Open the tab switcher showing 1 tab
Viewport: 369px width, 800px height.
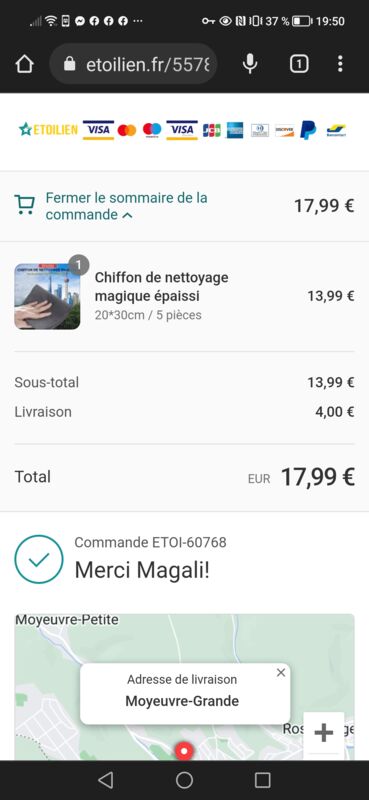coord(299,64)
